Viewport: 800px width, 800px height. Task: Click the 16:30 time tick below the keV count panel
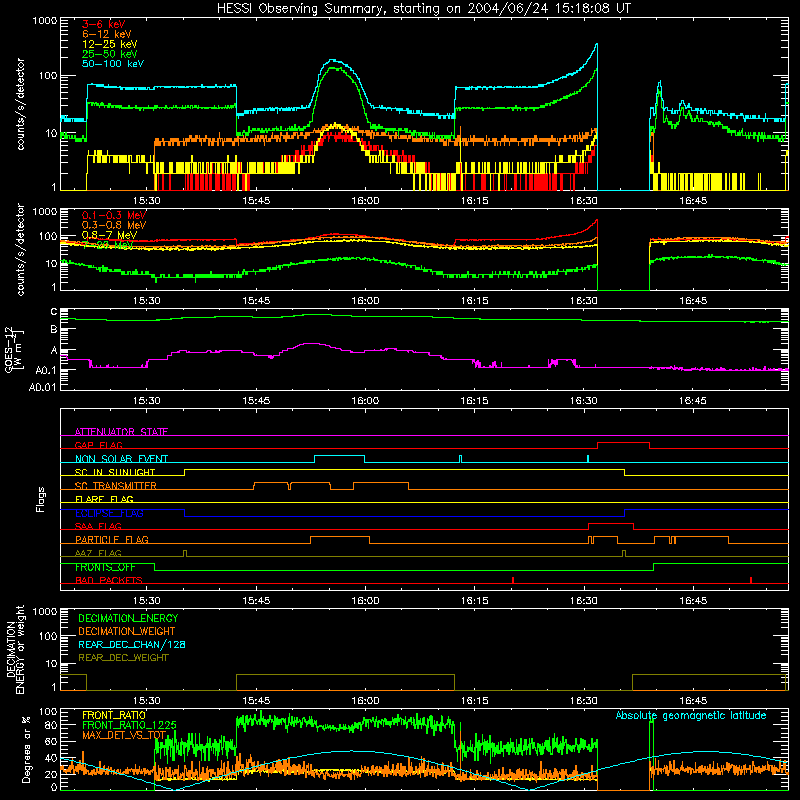tap(584, 201)
